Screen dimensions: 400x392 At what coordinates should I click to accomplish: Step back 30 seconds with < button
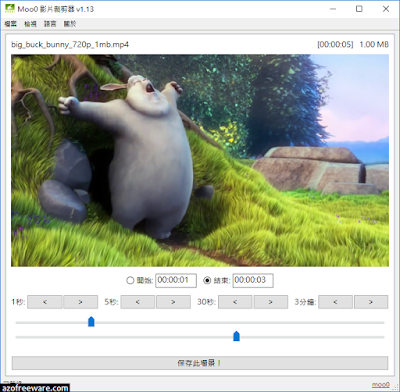tap(235, 302)
